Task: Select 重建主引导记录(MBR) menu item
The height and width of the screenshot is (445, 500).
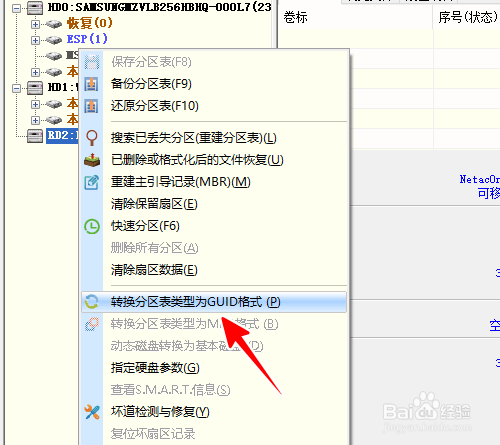Action: 214,182
